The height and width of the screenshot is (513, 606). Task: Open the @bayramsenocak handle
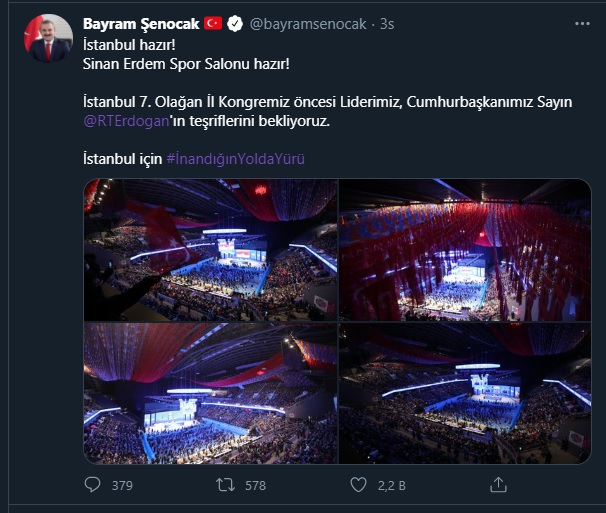click(x=308, y=24)
